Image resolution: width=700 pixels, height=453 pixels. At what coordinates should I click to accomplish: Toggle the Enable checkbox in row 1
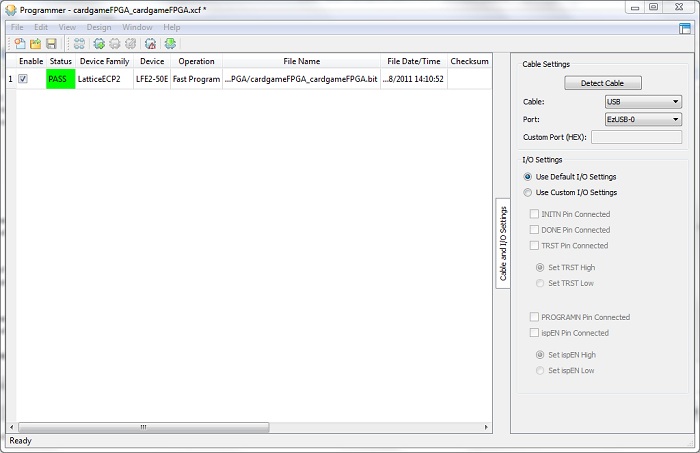(x=23, y=79)
